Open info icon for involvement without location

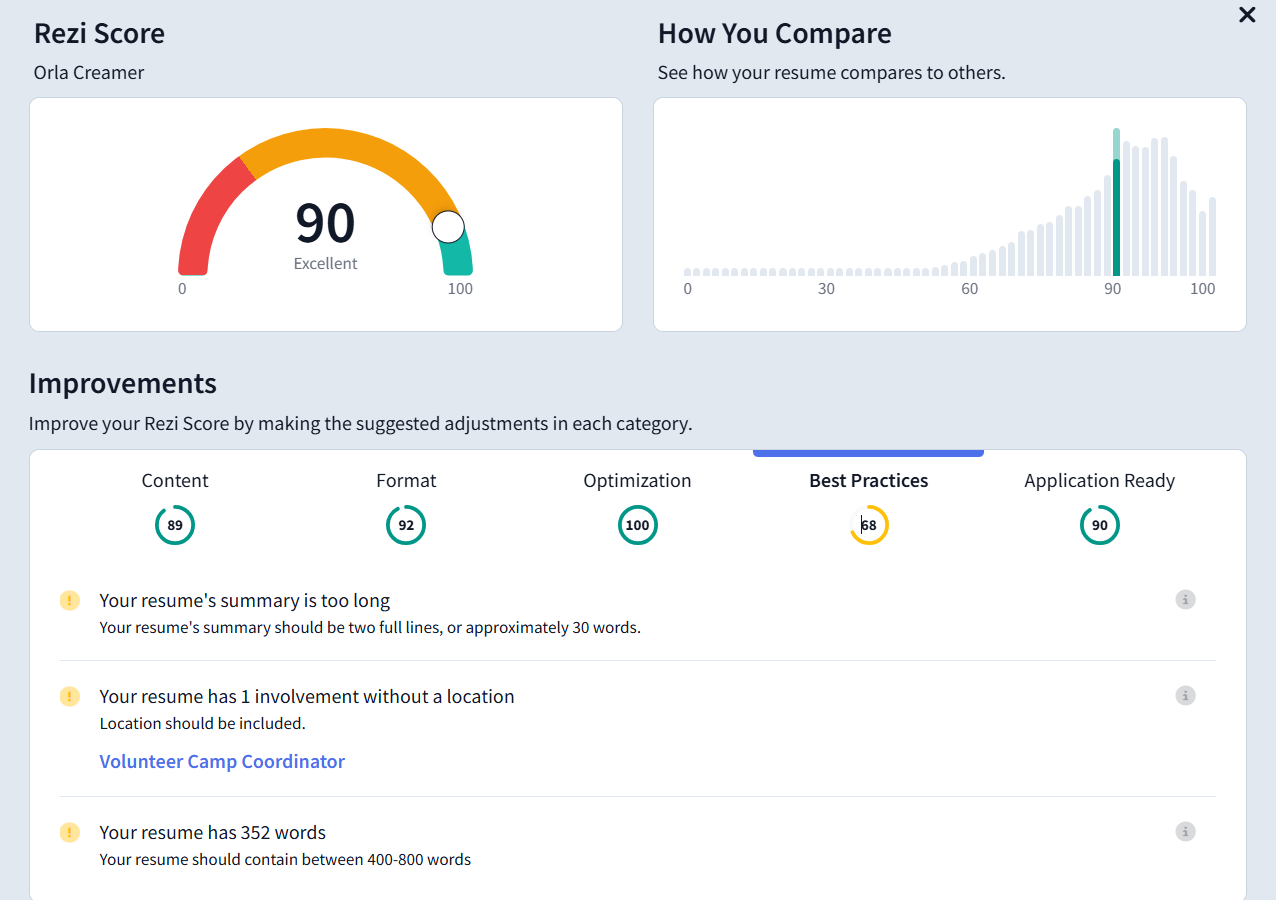[1185, 696]
